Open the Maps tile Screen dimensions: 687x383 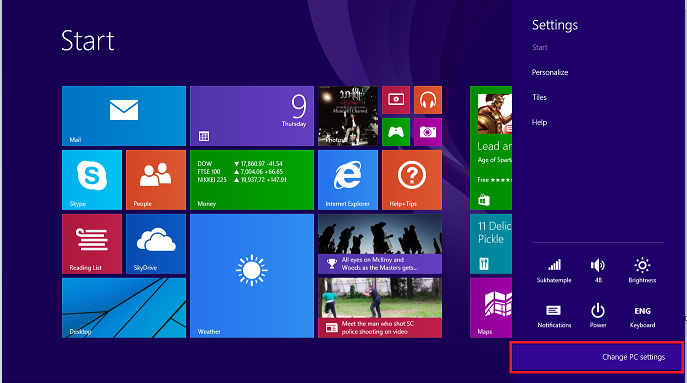[491, 308]
